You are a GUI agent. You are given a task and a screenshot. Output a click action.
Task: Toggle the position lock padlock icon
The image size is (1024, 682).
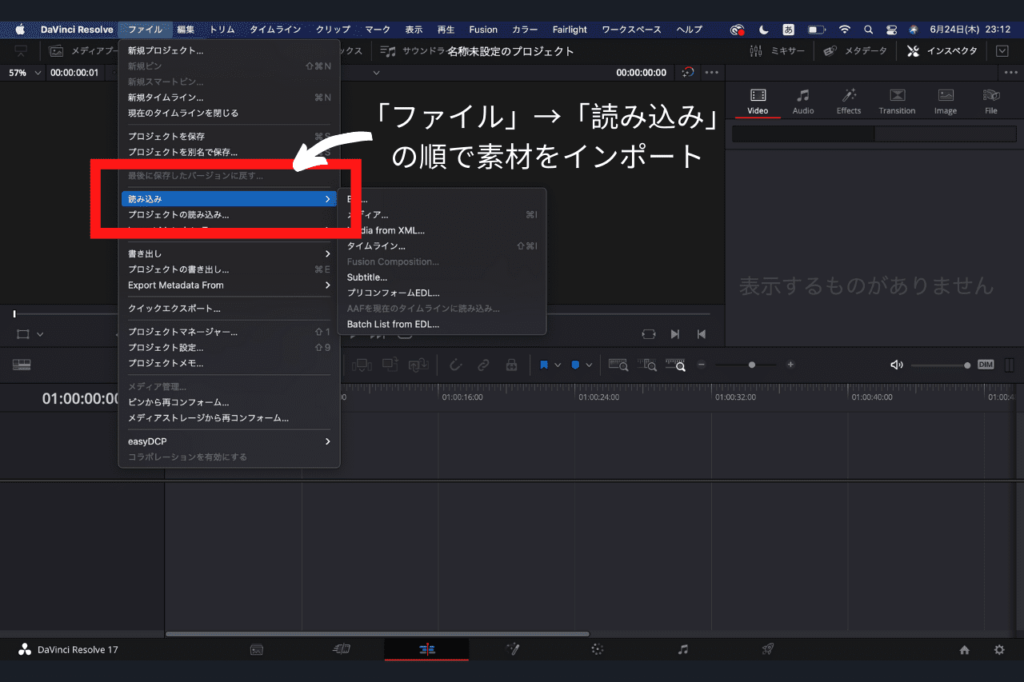click(511, 365)
